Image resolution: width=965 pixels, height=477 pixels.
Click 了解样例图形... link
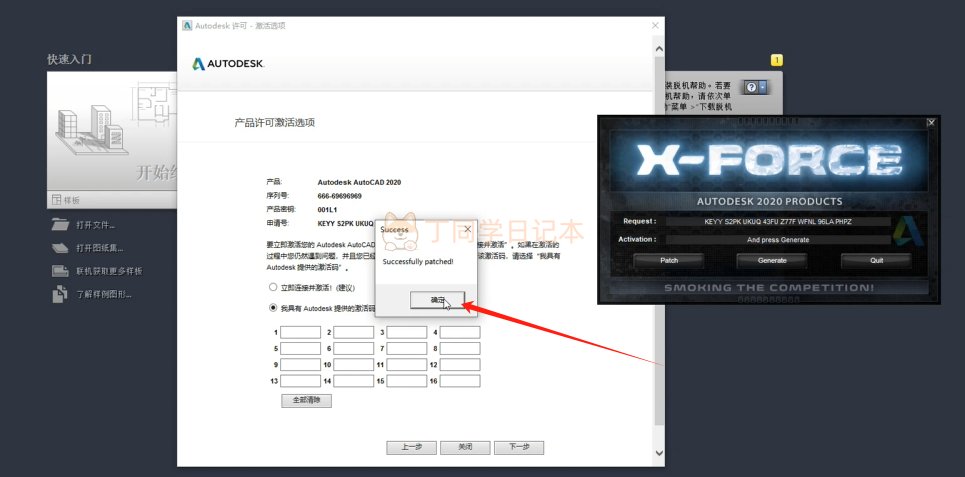click(104, 294)
